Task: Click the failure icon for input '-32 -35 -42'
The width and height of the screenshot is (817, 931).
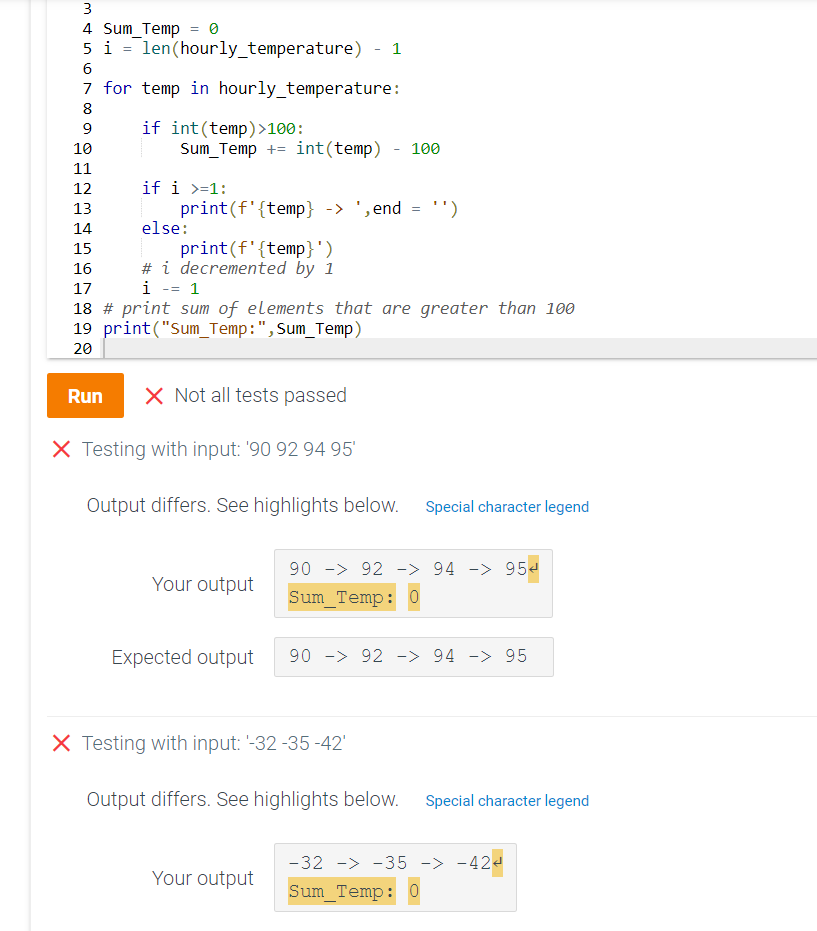Action: tap(61, 743)
